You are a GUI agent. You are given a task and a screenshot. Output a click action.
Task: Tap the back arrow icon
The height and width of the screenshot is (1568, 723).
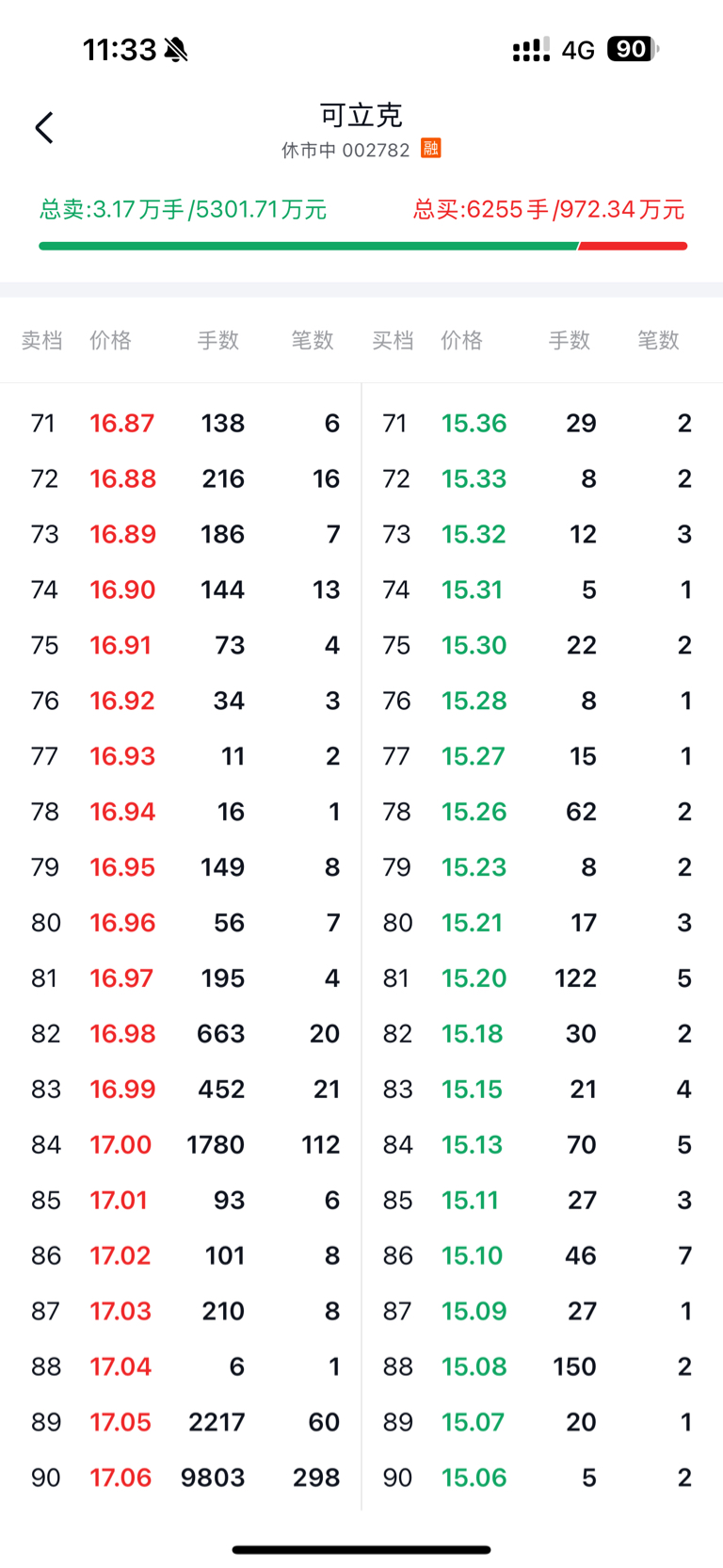pos(44,128)
